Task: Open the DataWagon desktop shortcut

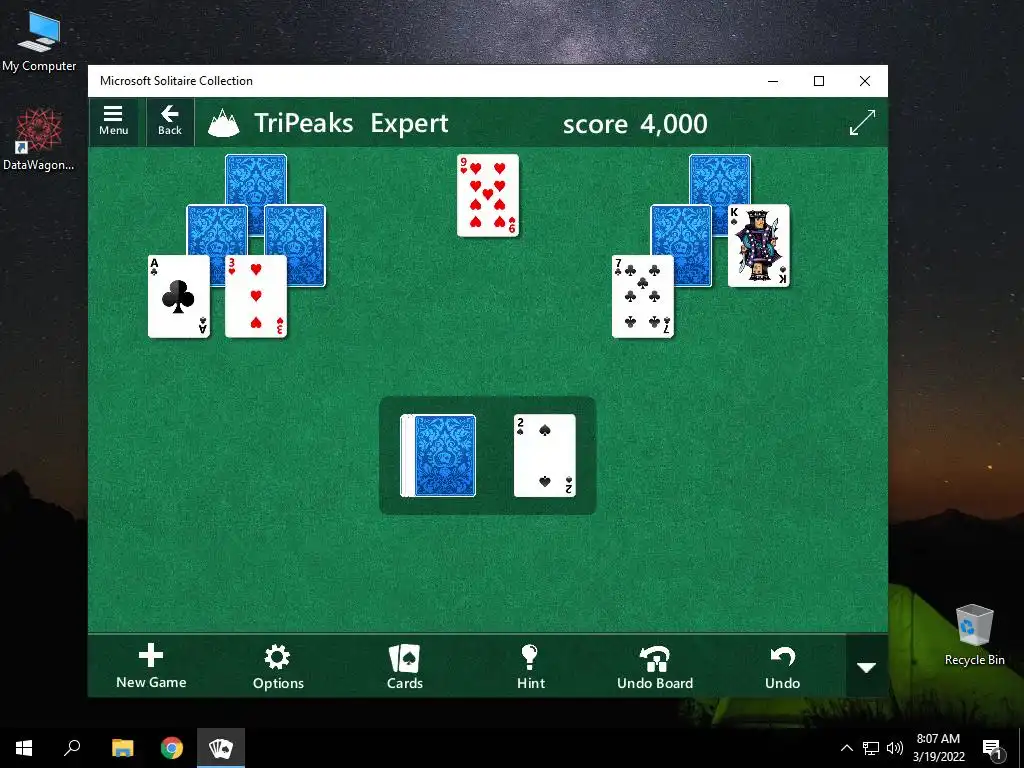Action: tap(39, 140)
